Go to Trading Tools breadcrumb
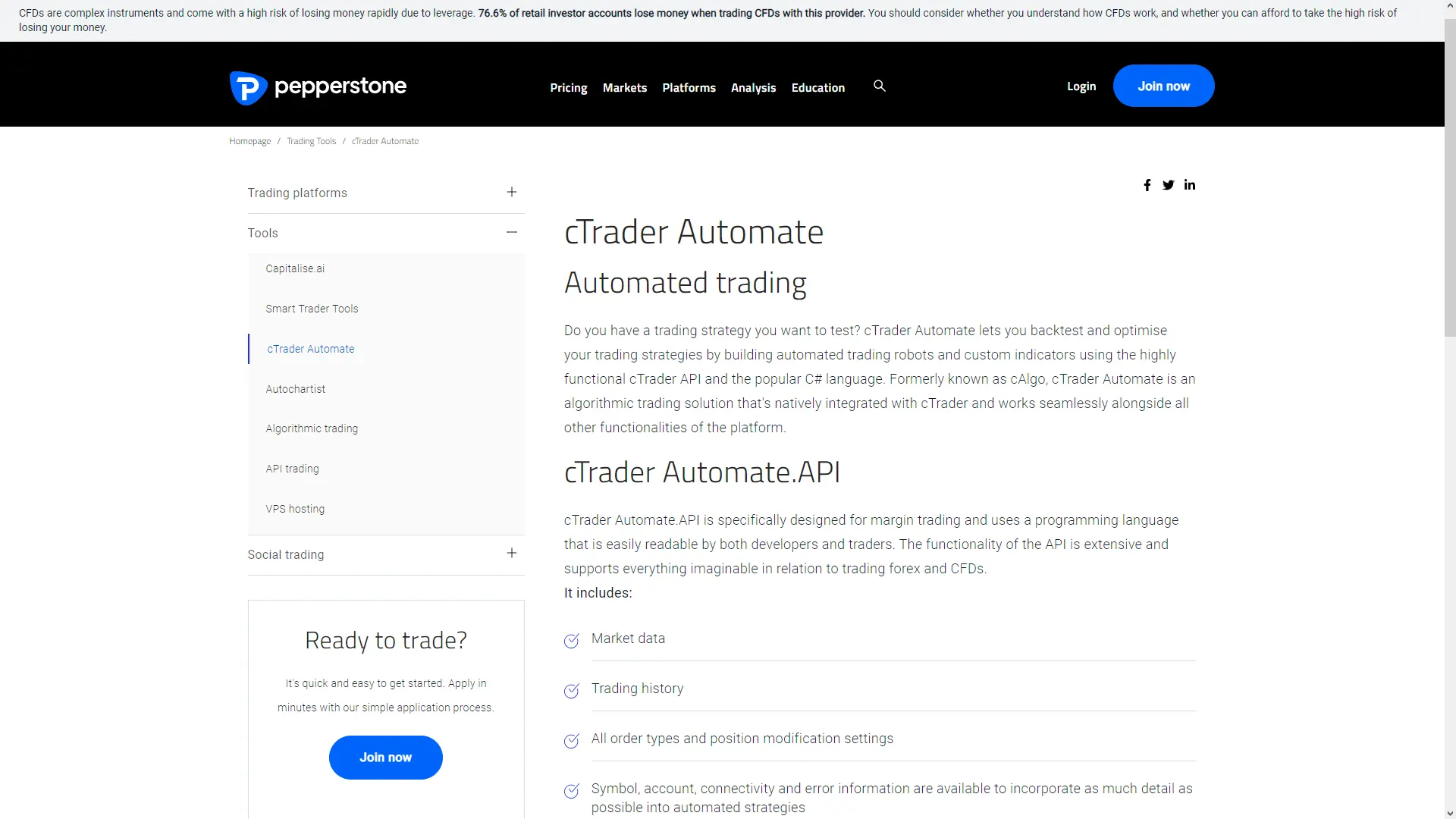This screenshot has height=819, width=1456. pos(312,141)
